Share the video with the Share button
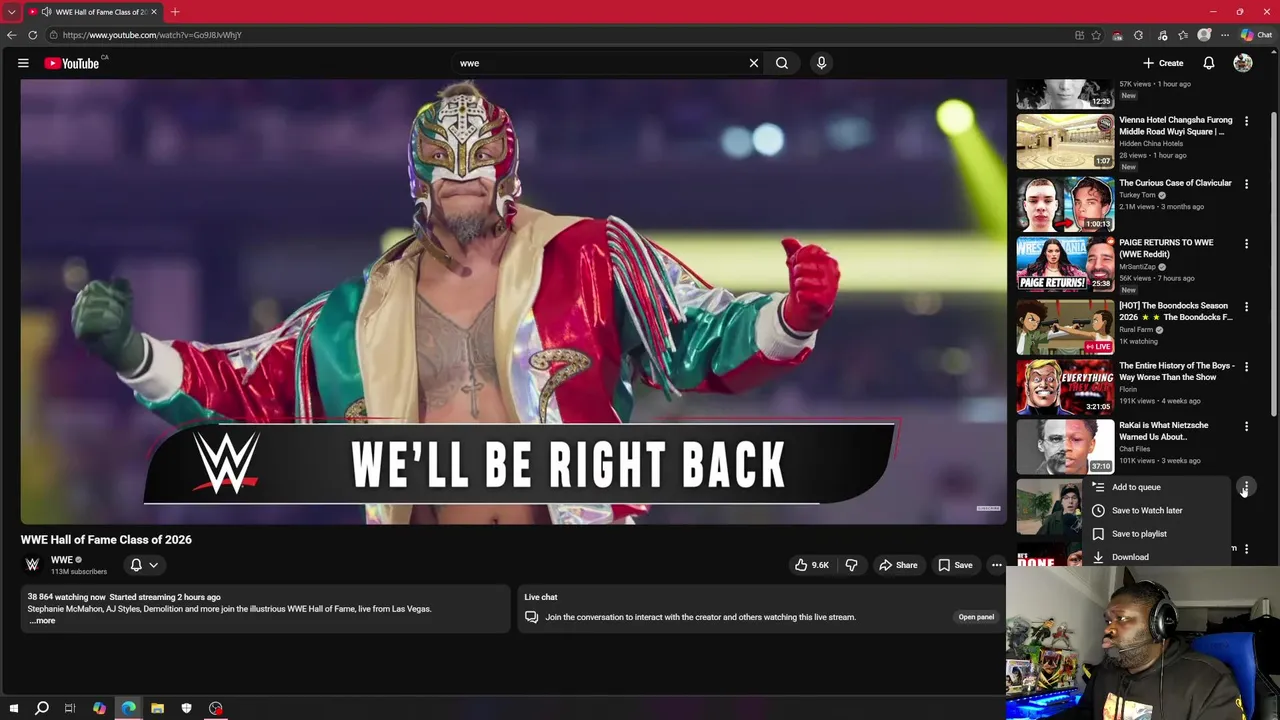The width and height of the screenshot is (1280, 720). pos(898,565)
